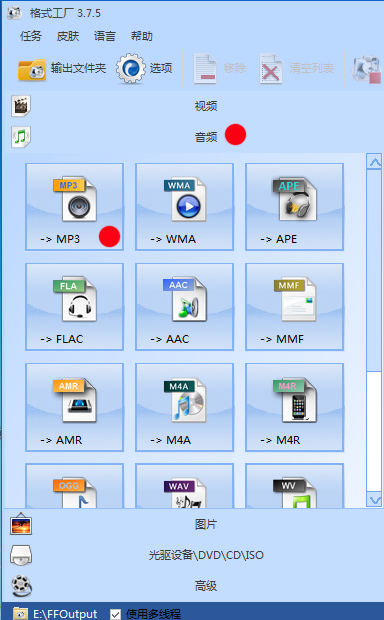This screenshot has height=620, width=384.
Task: Click the optical drive device icon
Action: (21, 555)
